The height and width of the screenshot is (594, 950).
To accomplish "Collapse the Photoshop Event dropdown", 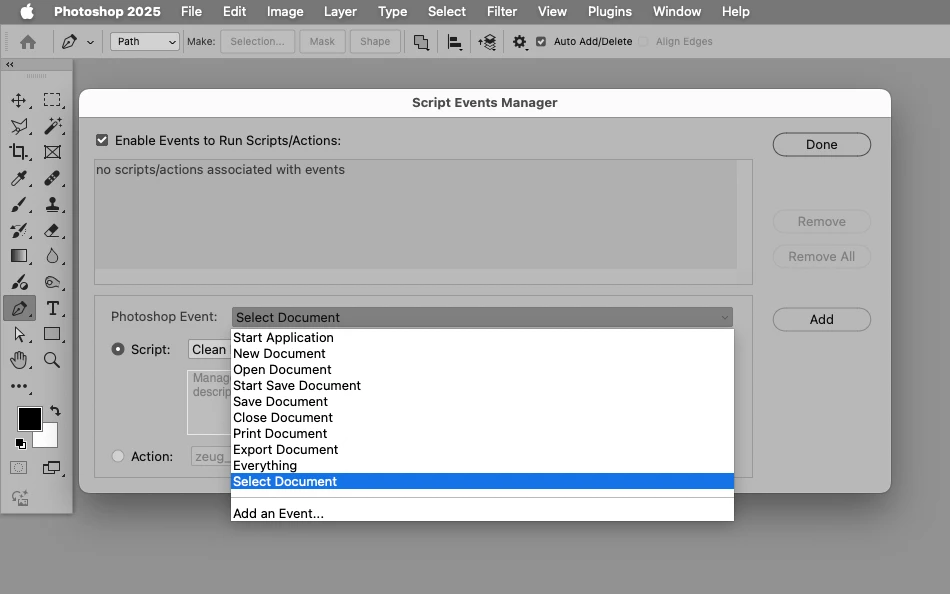I will tap(482, 317).
